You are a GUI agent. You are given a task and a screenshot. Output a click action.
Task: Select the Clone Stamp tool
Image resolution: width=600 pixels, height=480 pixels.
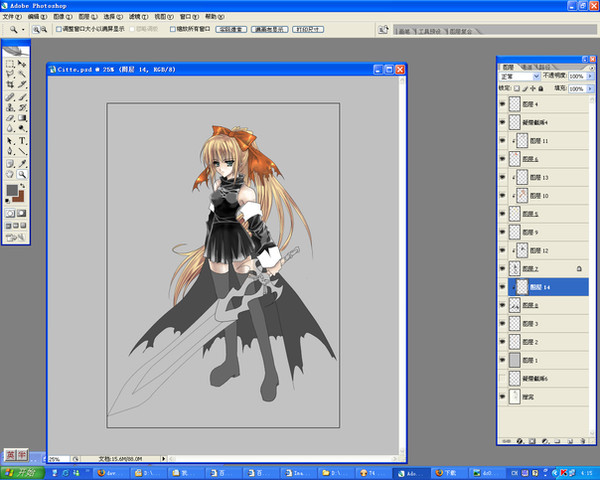pyautogui.click(x=10, y=108)
